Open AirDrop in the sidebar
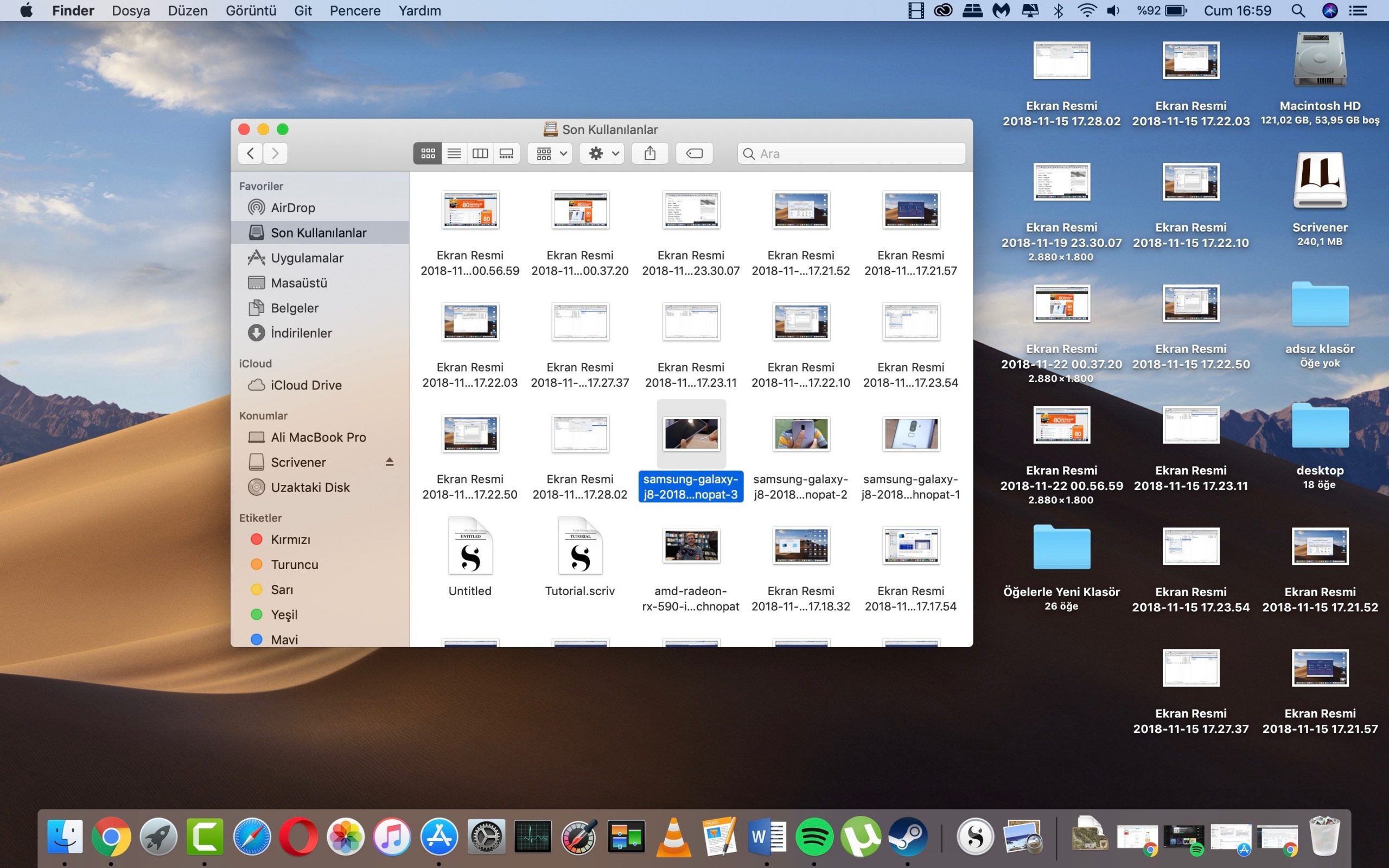The height and width of the screenshot is (868, 1389). coord(293,208)
